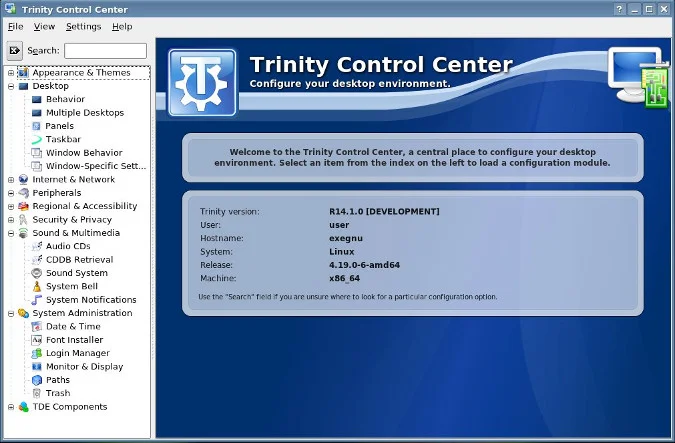Click the Behavior module icon

[37, 99]
